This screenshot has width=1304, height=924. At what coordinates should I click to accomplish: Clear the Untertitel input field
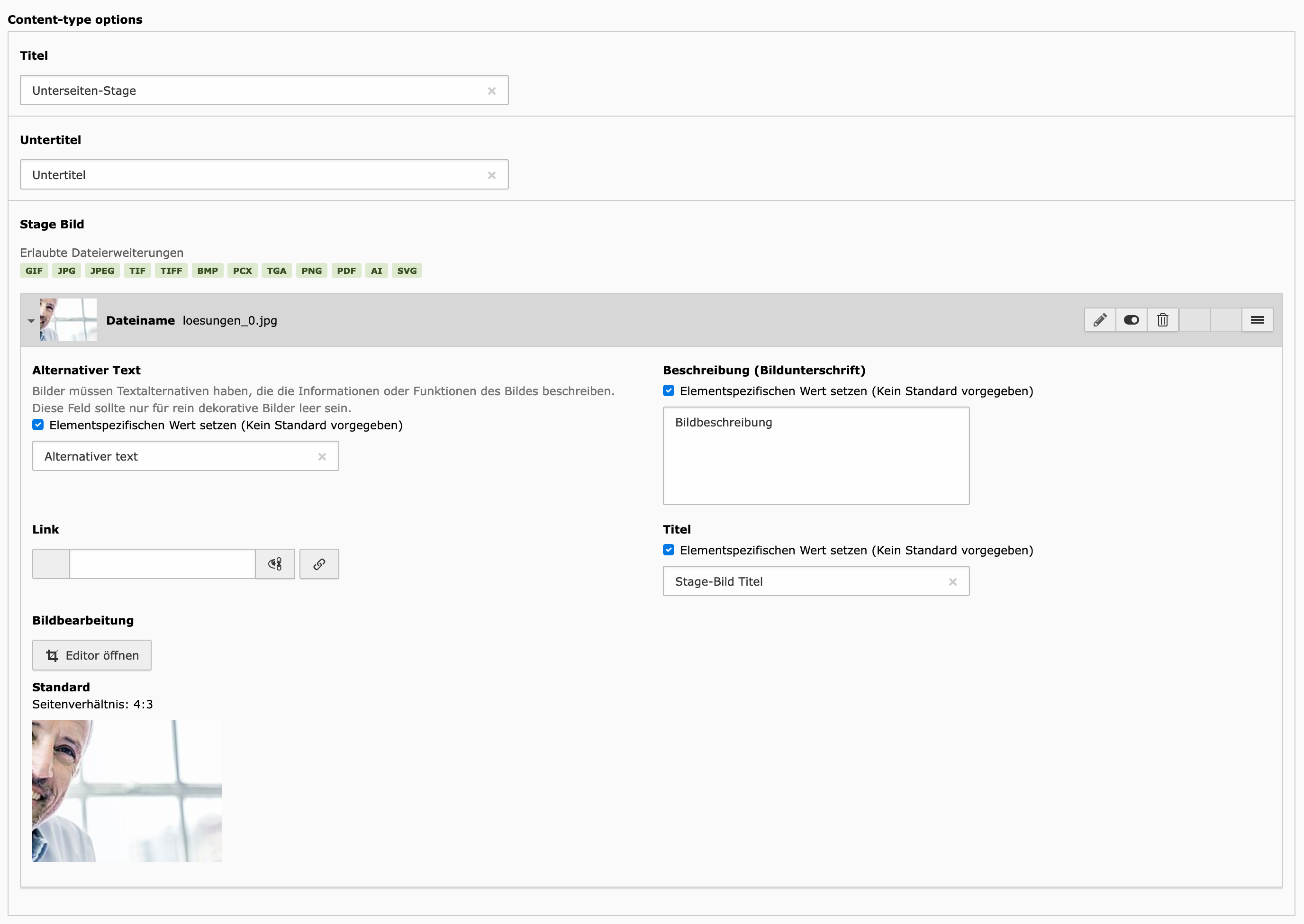coord(491,175)
